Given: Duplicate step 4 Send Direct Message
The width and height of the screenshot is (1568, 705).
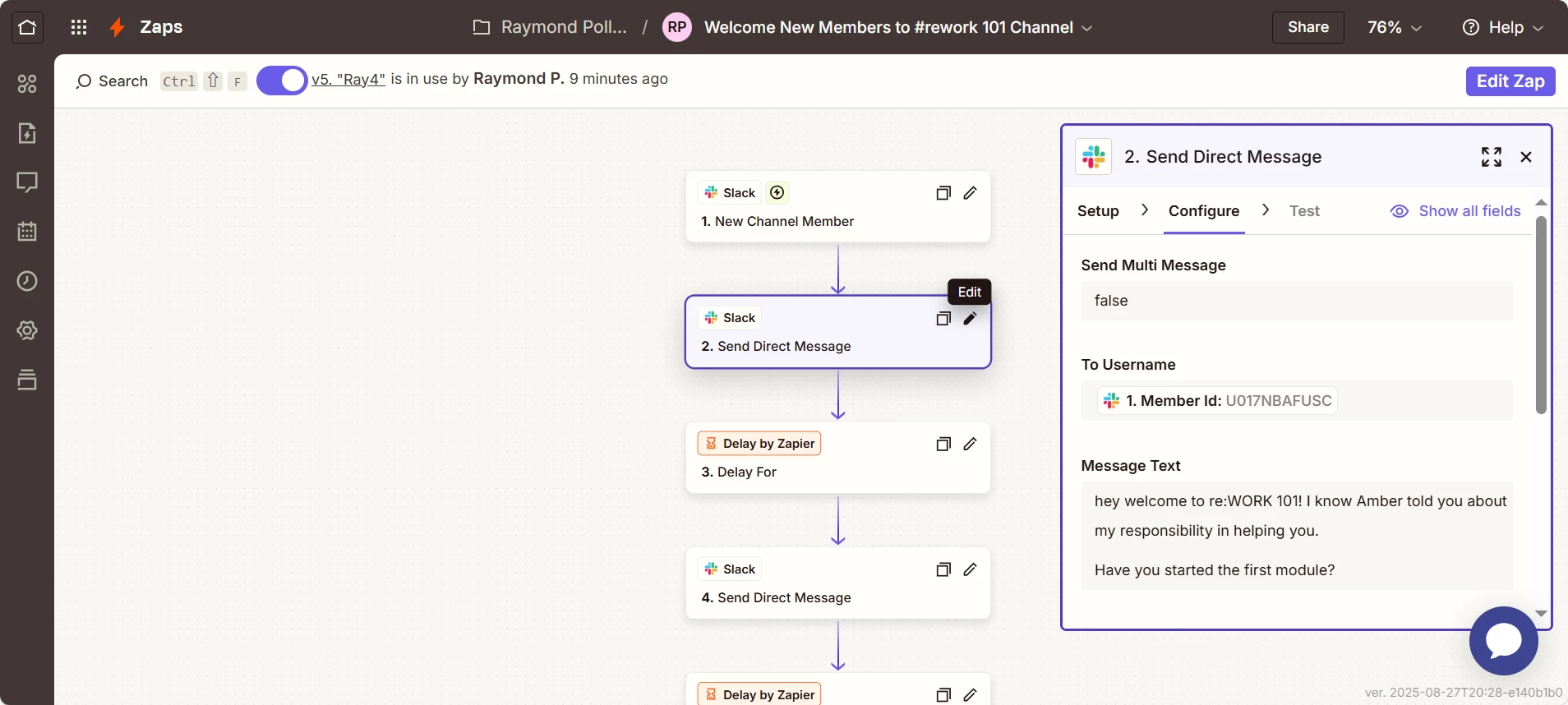Looking at the screenshot, I should click(x=943, y=569).
